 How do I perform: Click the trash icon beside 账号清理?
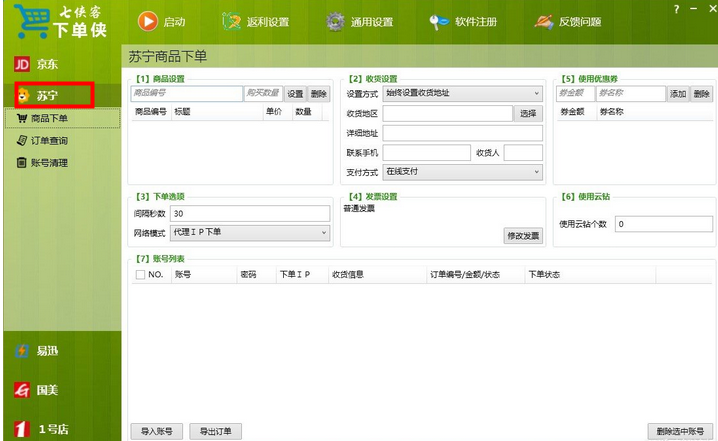[x=22, y=163]
